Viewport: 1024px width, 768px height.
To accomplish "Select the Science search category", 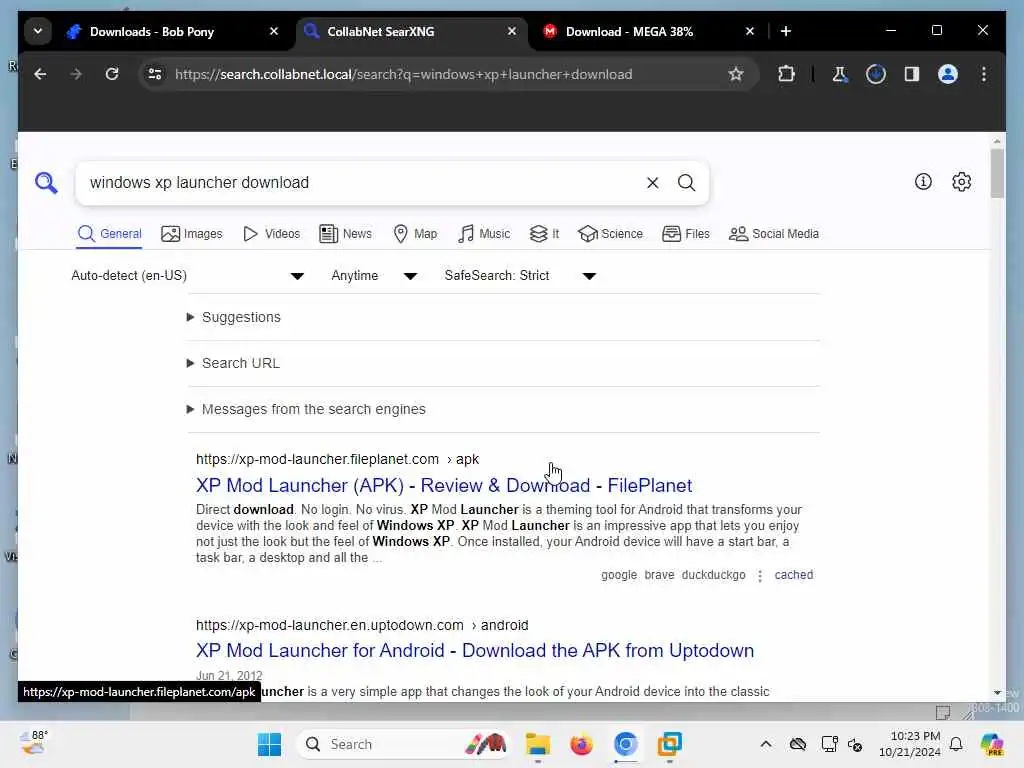I will point(611,234).
